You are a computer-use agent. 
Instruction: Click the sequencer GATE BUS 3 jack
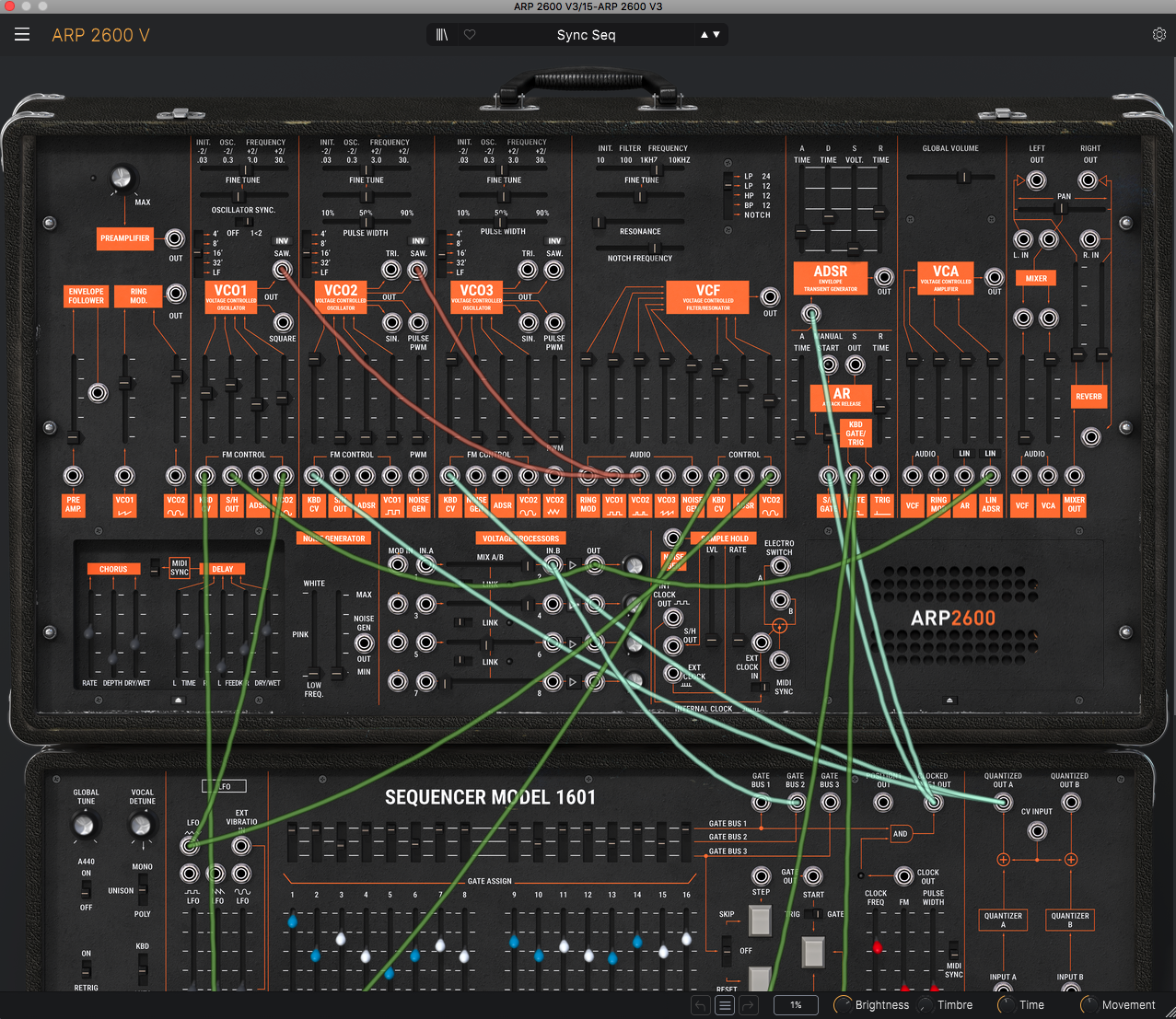point(830,803)
